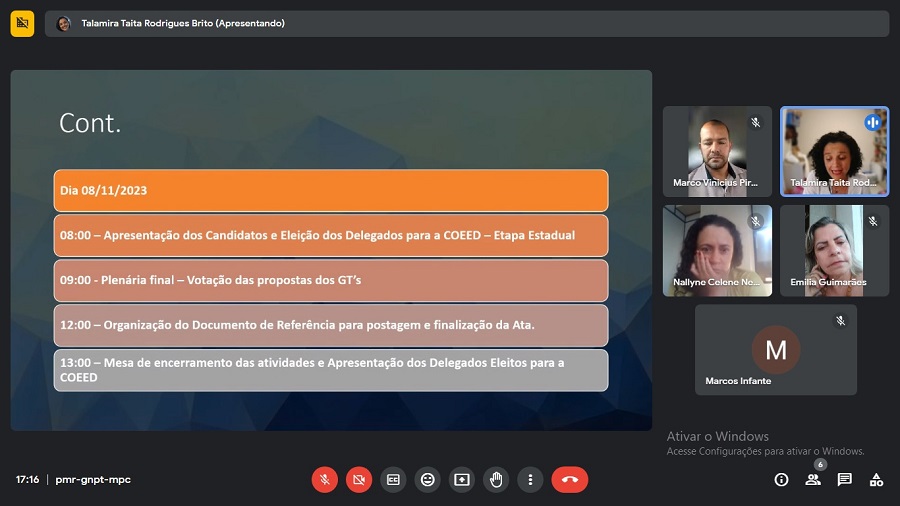Select Emilia Guimarães's video tile

tap(834, 250)
